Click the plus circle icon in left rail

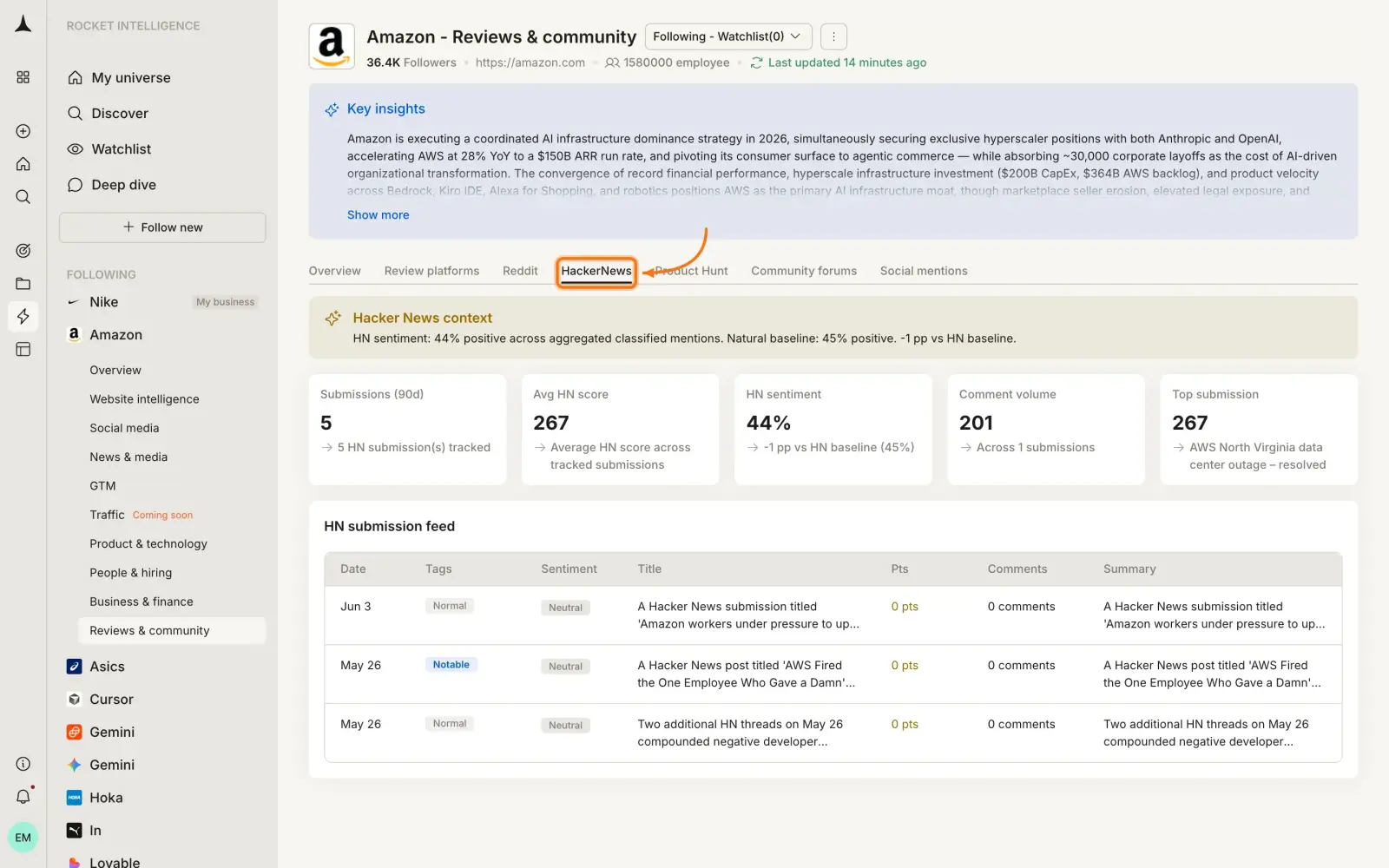click(23, 131)
